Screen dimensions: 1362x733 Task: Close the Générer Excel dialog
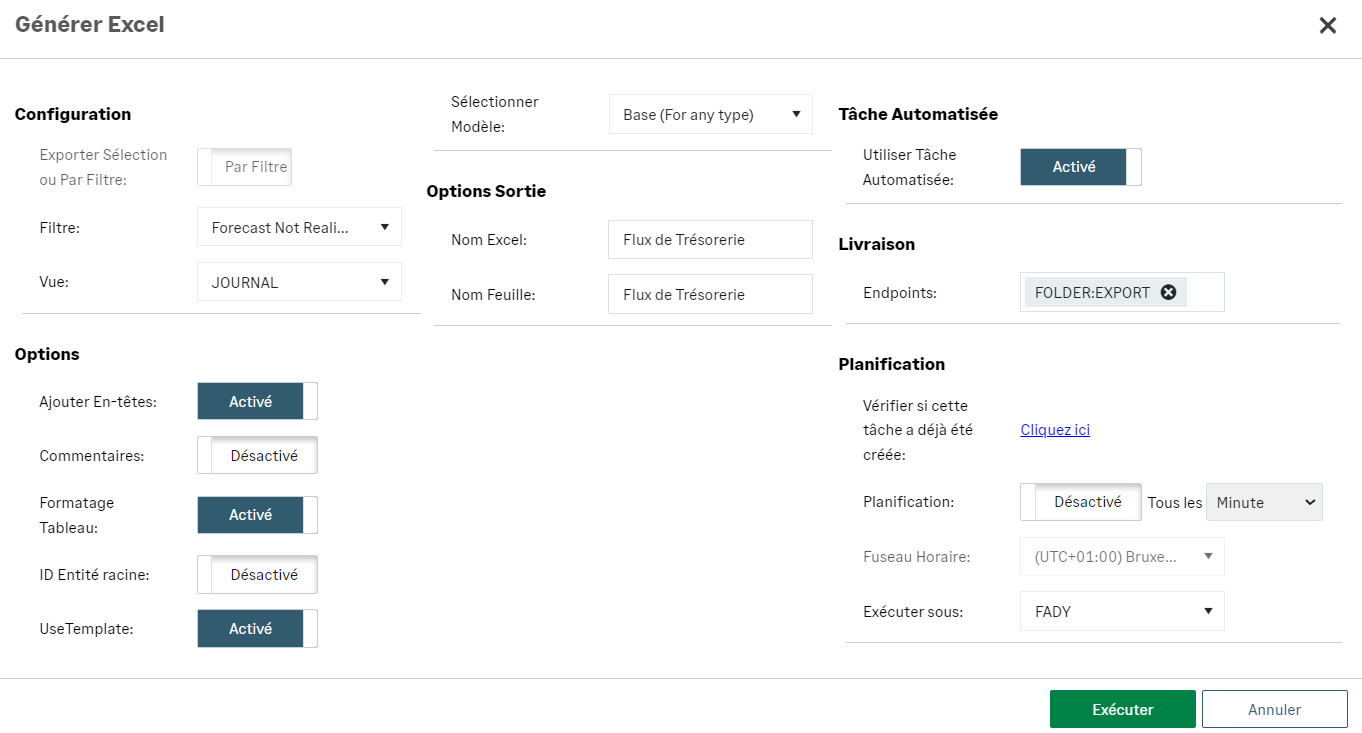coord(1327,26)
